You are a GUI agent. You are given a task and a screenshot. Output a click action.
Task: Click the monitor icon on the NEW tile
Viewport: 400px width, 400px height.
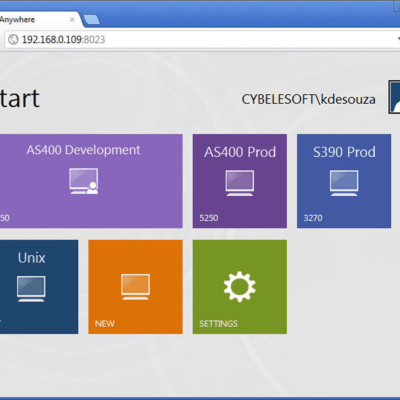pos(135,287)
